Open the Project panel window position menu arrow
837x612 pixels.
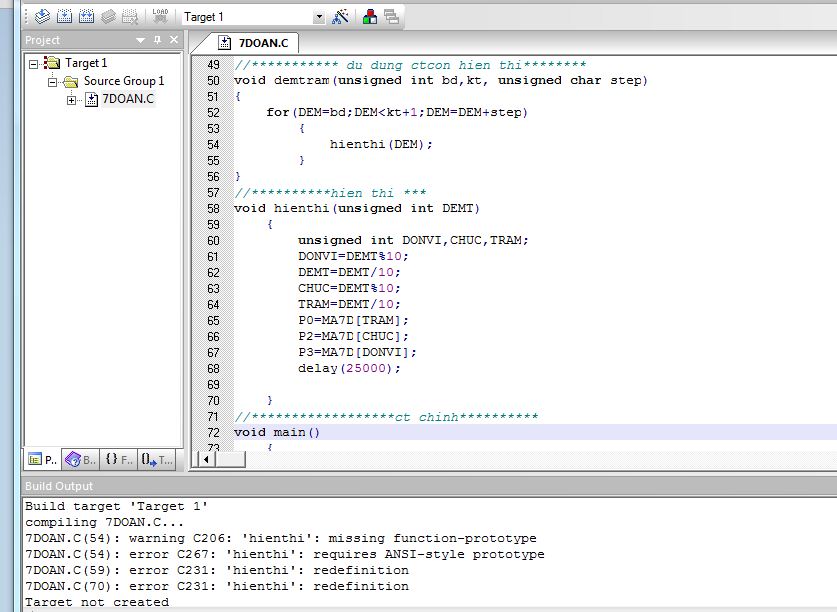141,40
